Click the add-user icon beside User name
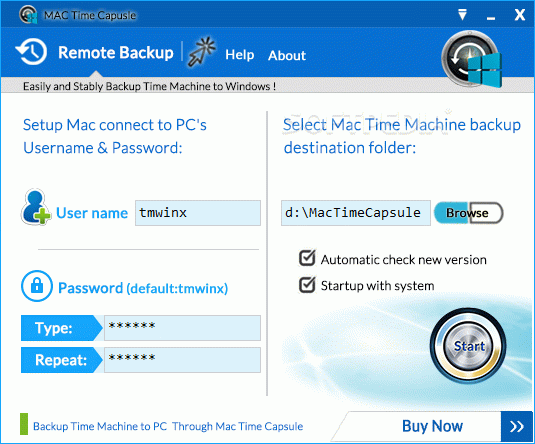This screenshot has height=444, width=535. tap(35, 207)
